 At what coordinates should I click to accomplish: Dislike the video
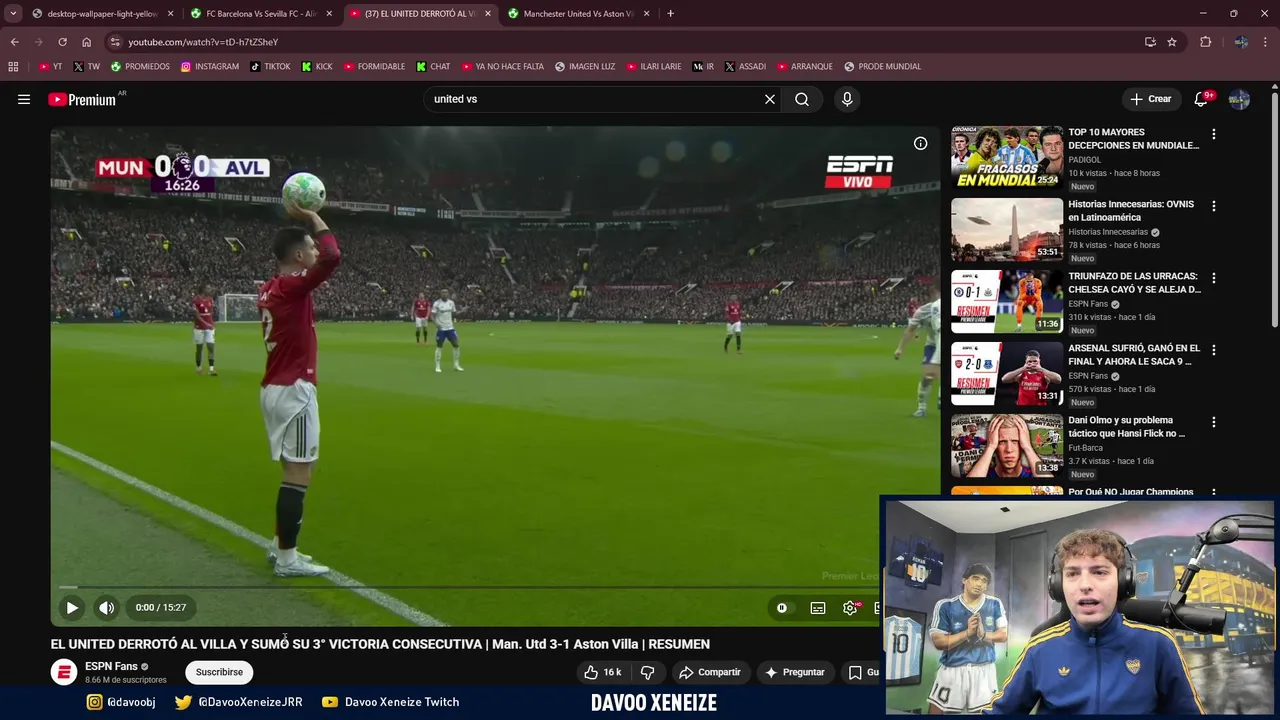tap(647, 672)
